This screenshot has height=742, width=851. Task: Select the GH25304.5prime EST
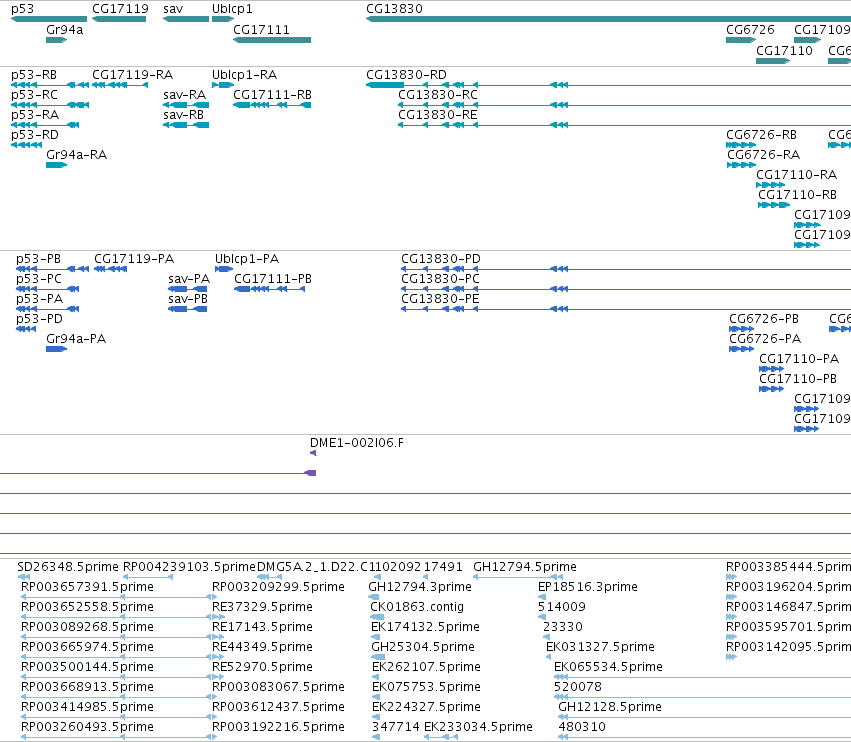point(378,657)
